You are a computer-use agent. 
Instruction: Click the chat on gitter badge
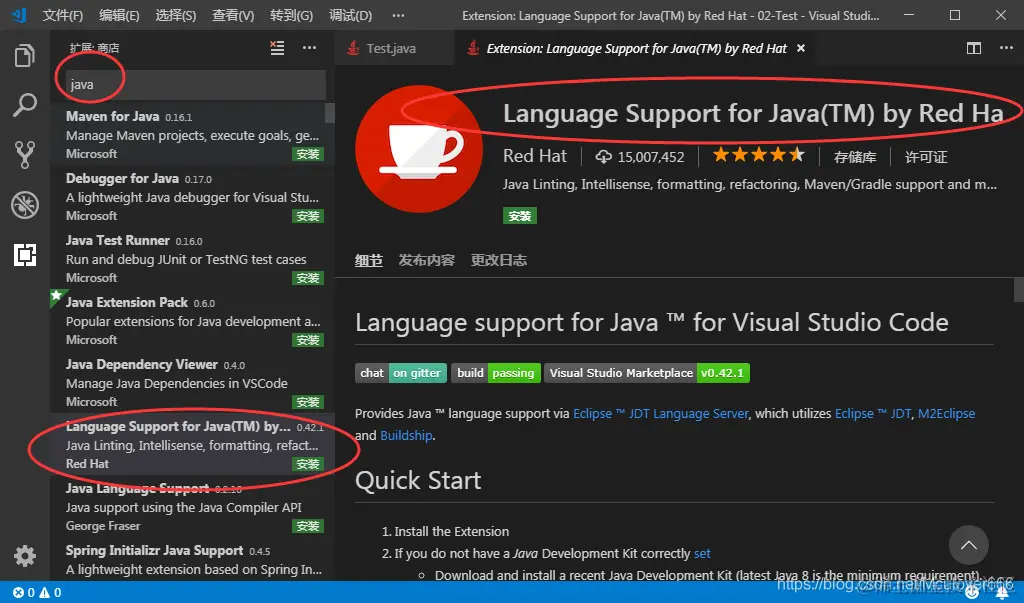[401, 373]
